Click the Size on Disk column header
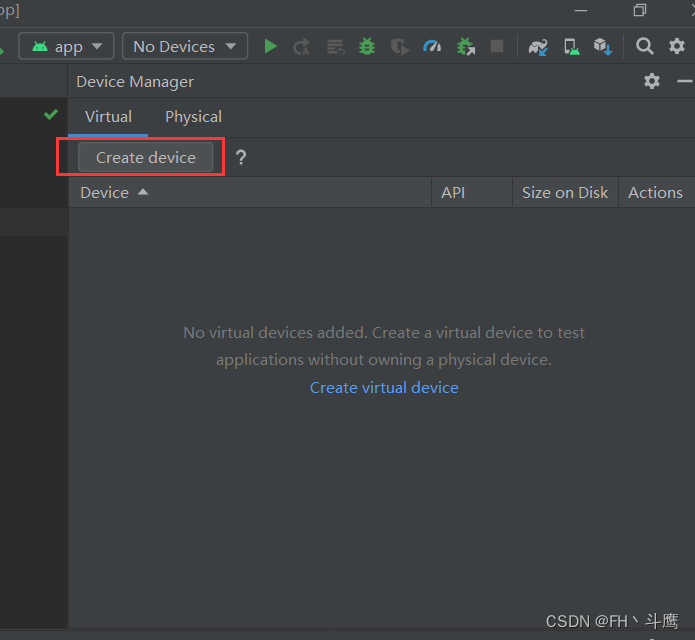 [565, 193]
